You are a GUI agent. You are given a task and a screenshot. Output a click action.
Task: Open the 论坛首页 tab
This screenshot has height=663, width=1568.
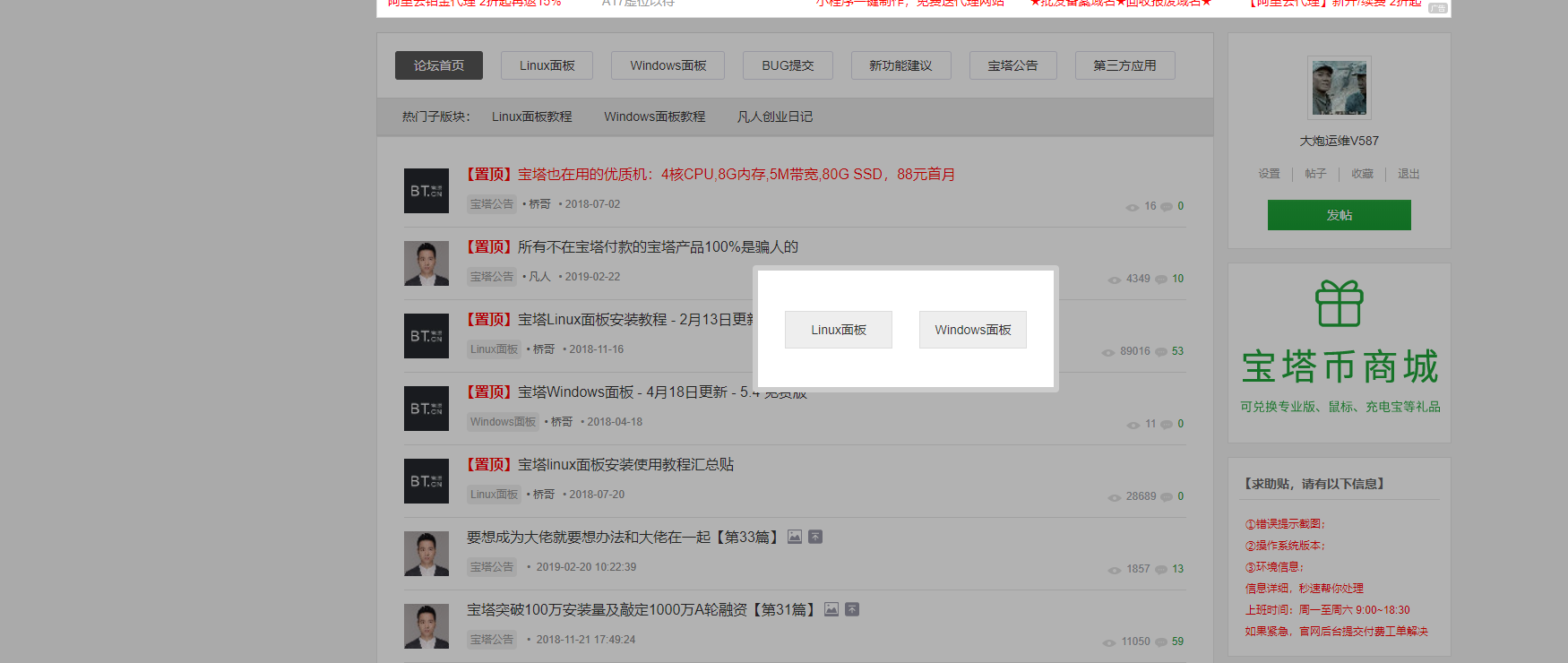click(439, 65)
